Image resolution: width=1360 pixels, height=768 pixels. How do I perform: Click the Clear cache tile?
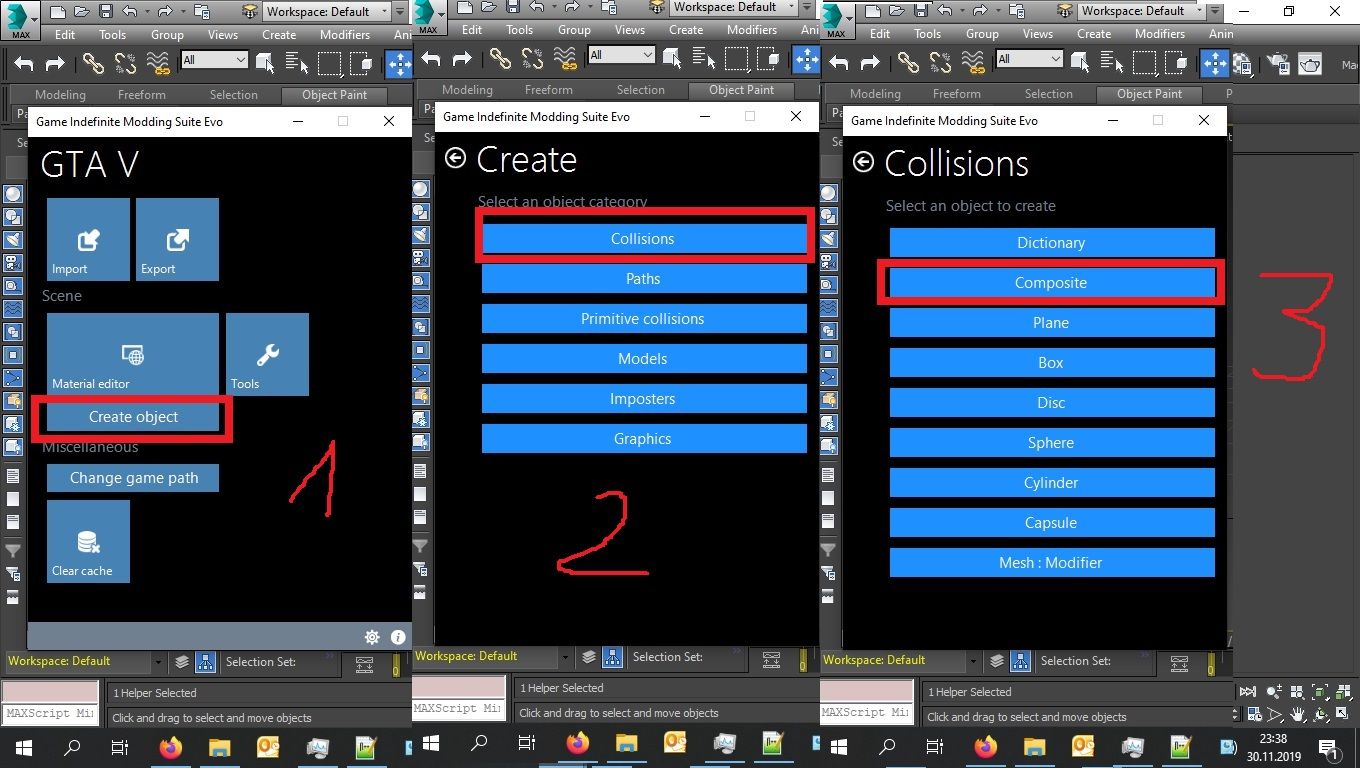click(88, 541)
